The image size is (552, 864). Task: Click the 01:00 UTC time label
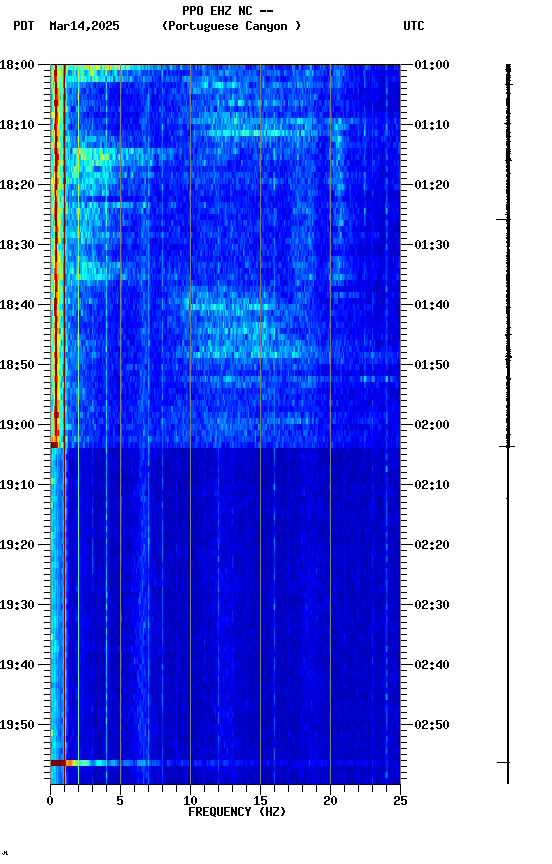click(x=432, y=65)
